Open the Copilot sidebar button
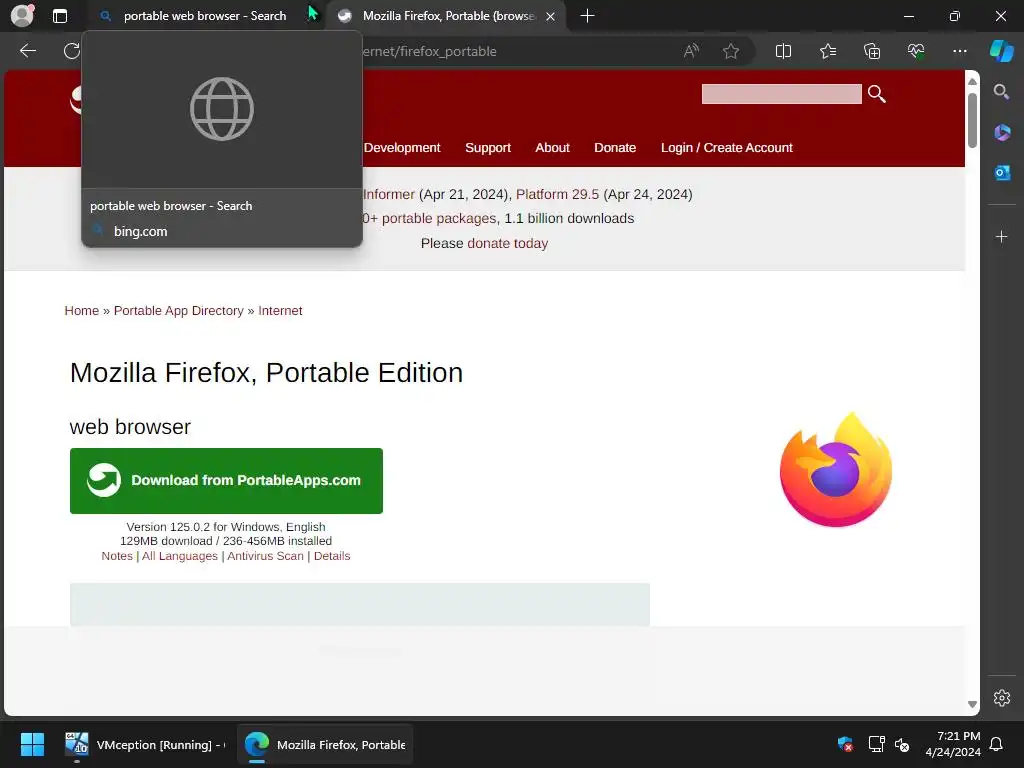The image size is (1024, 768). [x=1001, y=51]
